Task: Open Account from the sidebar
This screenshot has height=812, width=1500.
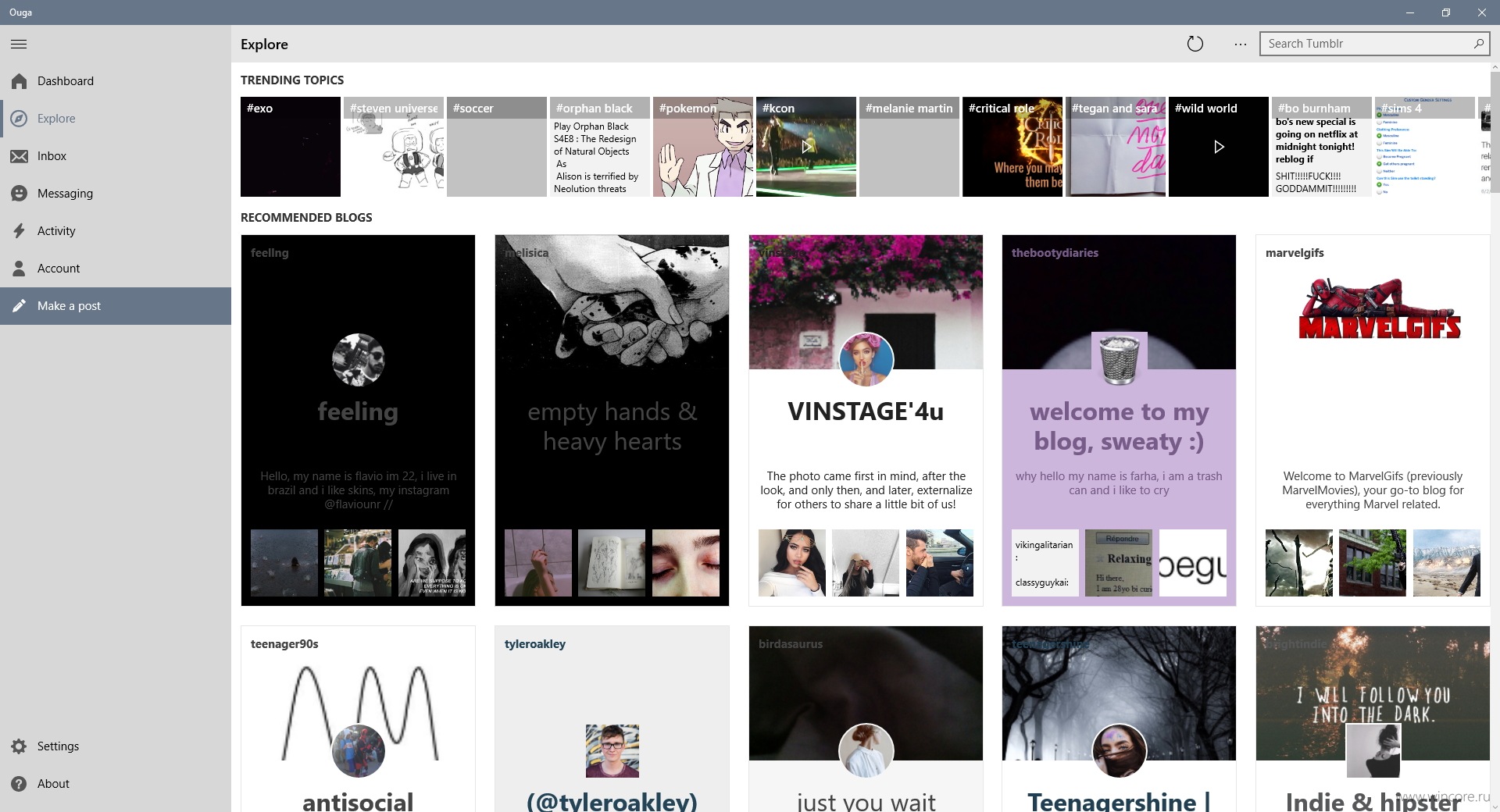Action: pyautogui.click(x=116, y=269)
